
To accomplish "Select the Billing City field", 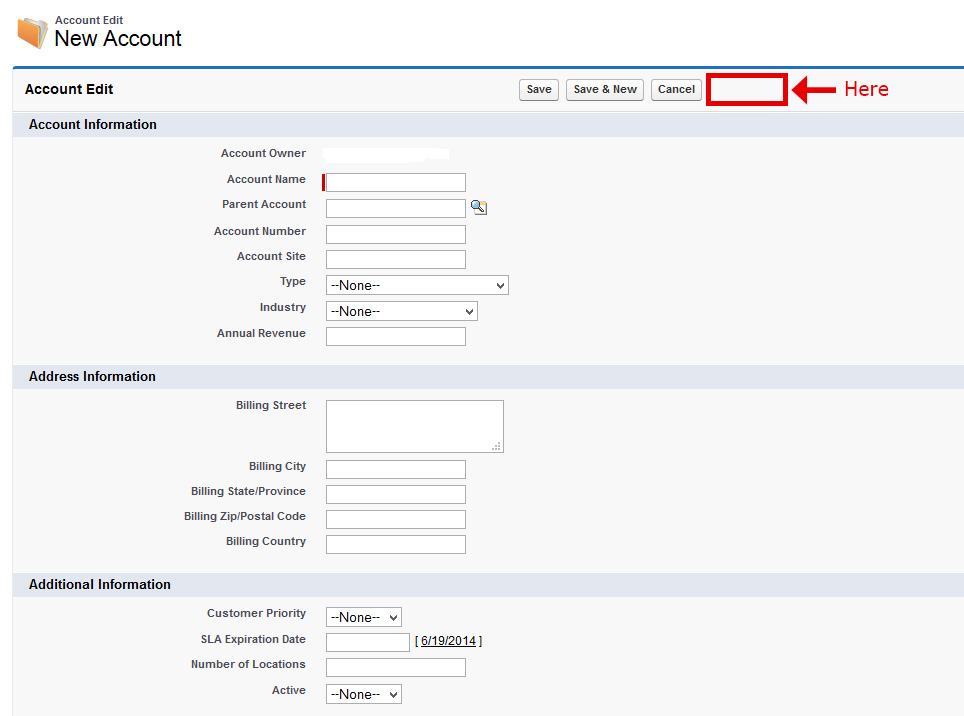I will (396, 469).
